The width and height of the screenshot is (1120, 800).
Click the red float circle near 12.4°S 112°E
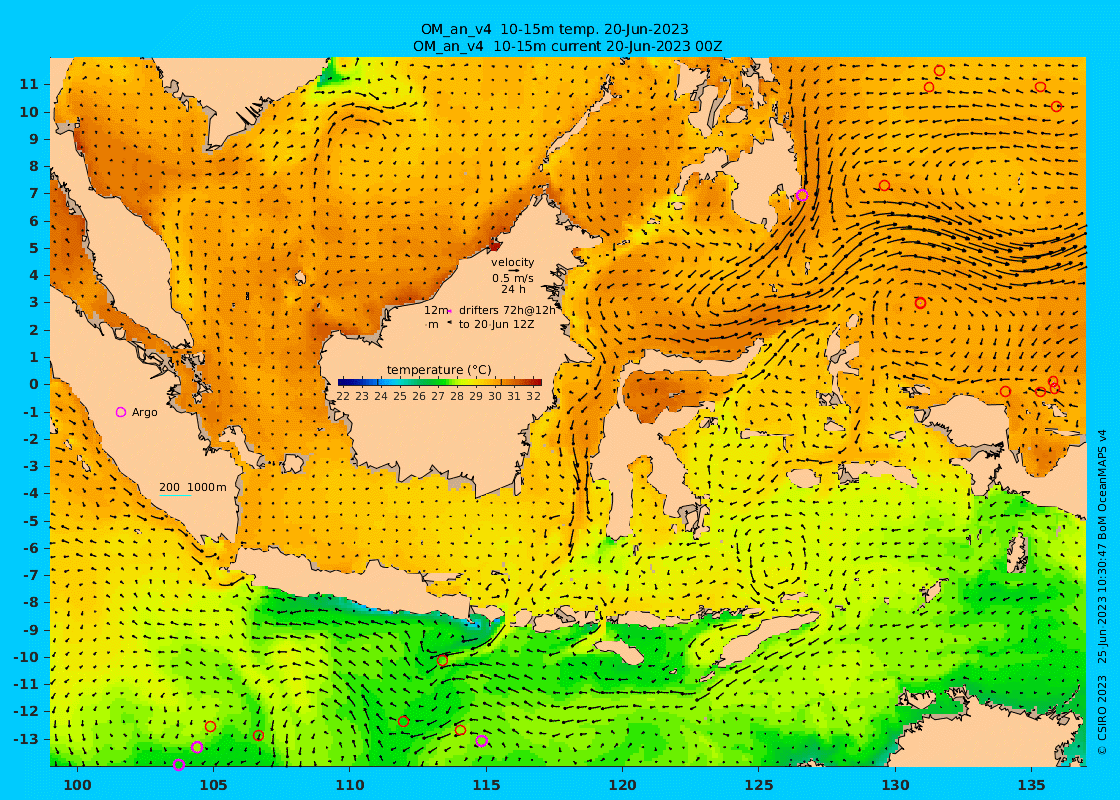click(403, 721)
